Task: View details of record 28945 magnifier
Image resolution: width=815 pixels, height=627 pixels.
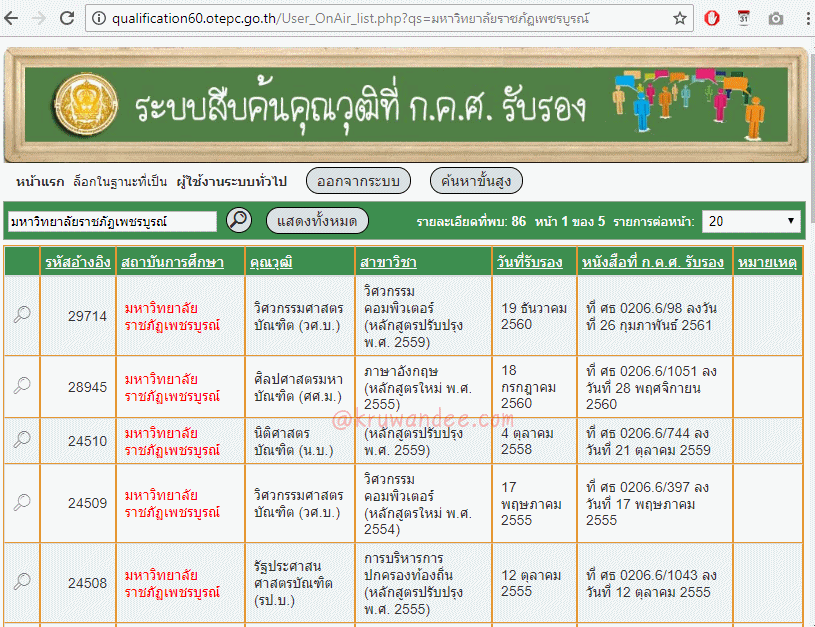Action: (22, 386)
